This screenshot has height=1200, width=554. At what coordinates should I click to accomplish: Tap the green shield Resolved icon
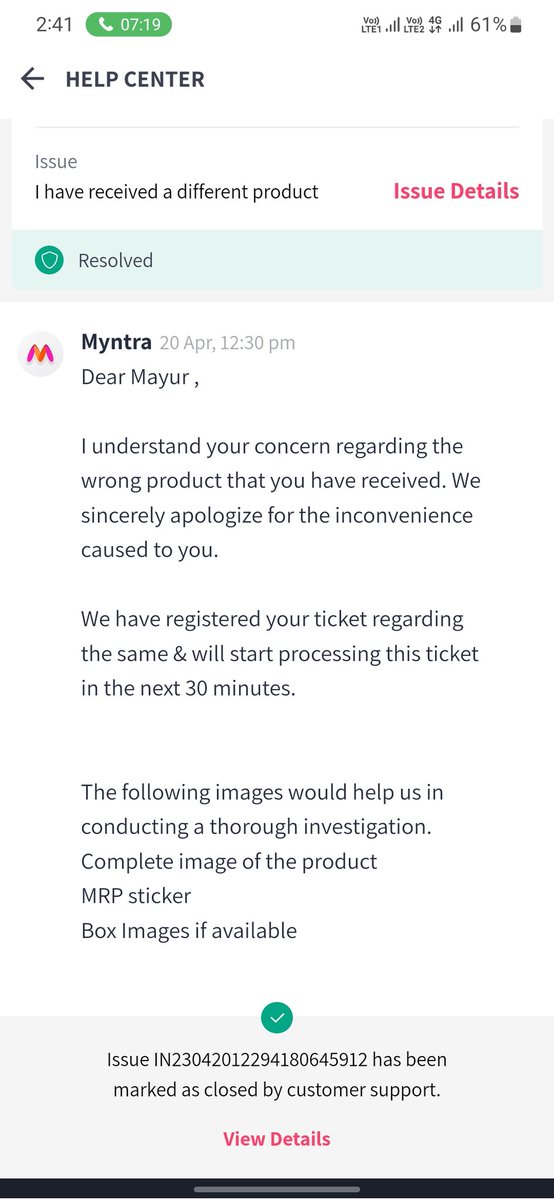49,261
